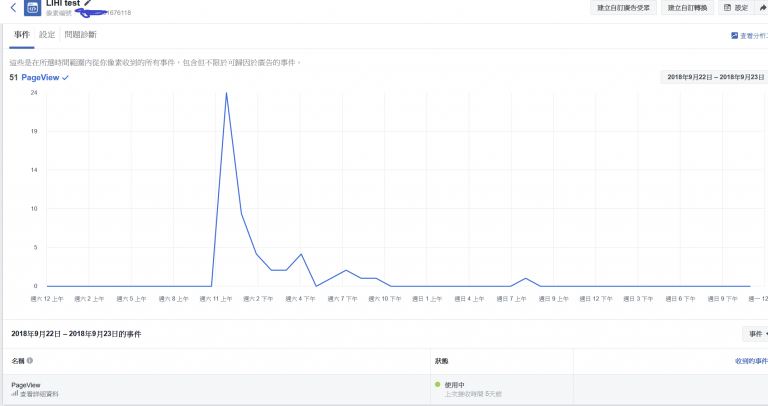Switch to the 設定 tab
Screen dimensions: 768x406
point(47,35)
